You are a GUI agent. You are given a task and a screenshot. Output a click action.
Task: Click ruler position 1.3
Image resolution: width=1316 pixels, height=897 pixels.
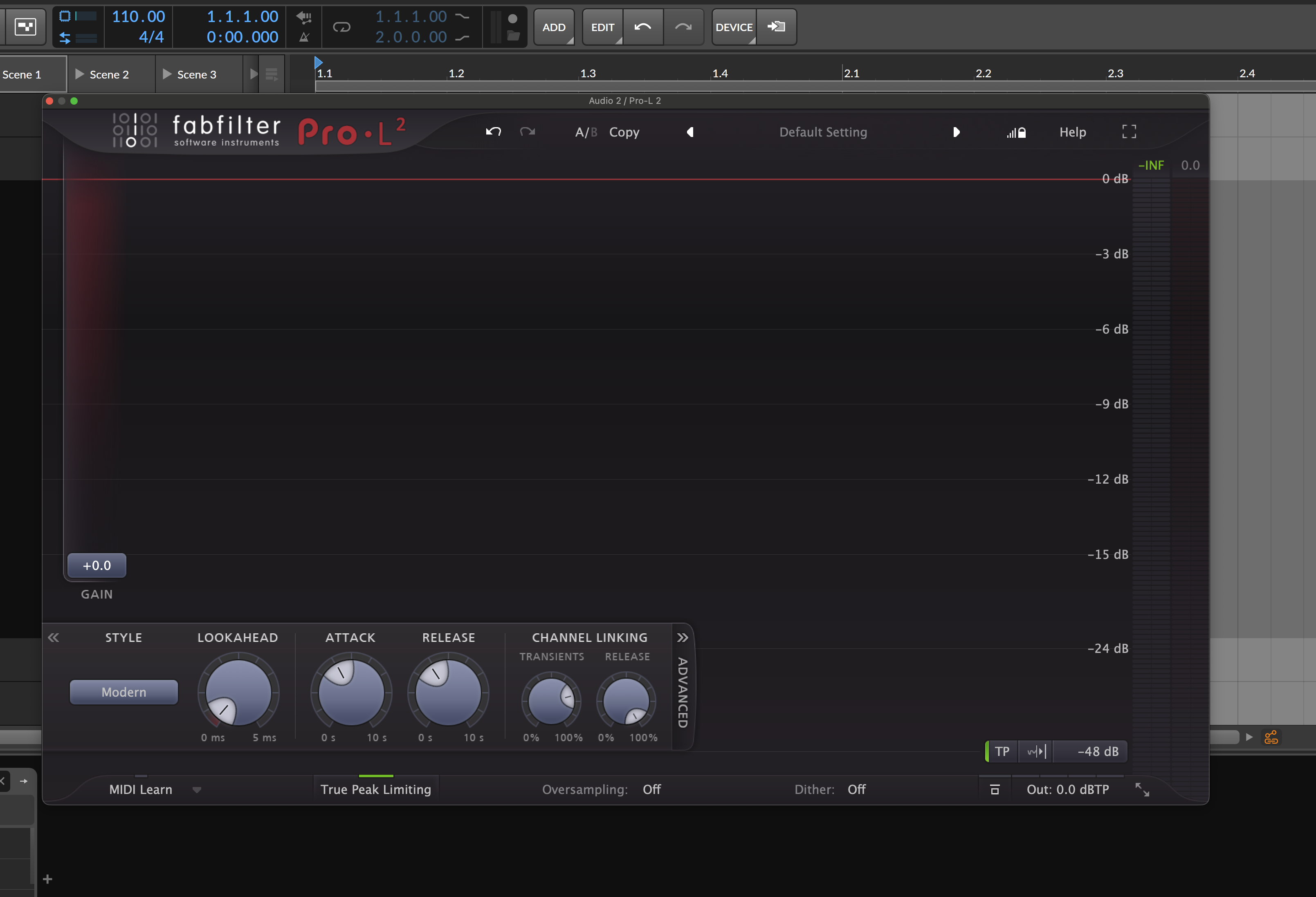588,73
